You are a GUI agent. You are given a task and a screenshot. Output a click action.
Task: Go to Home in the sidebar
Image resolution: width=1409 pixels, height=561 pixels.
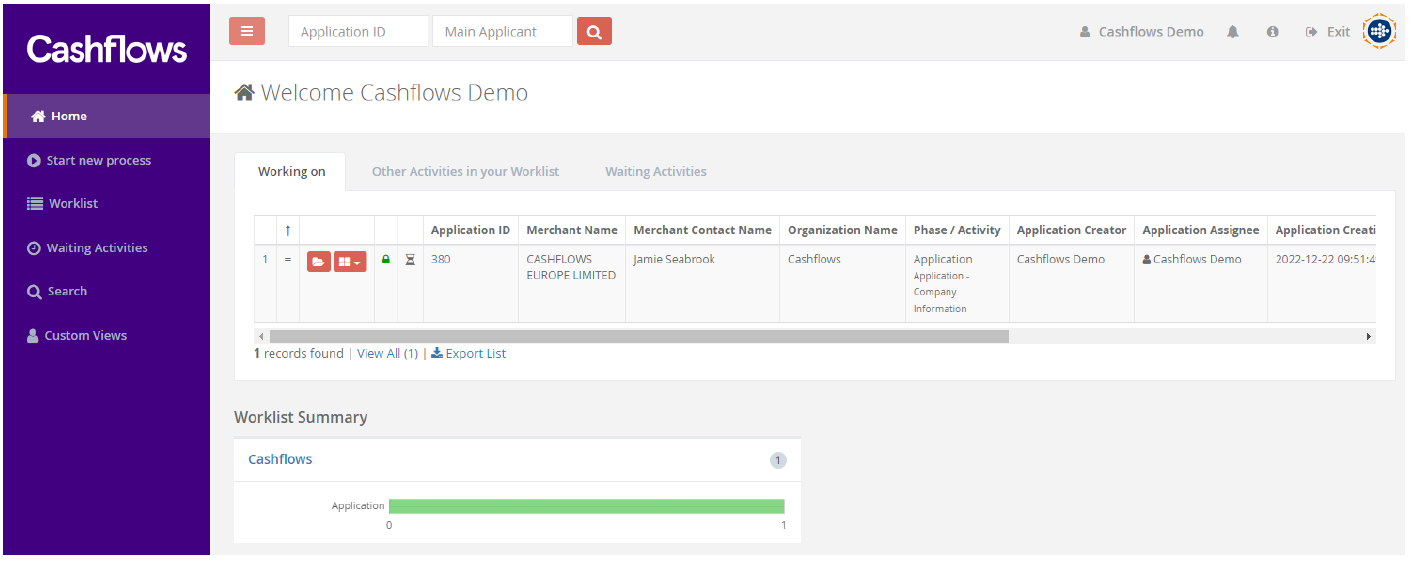click(x=107, y=116)
